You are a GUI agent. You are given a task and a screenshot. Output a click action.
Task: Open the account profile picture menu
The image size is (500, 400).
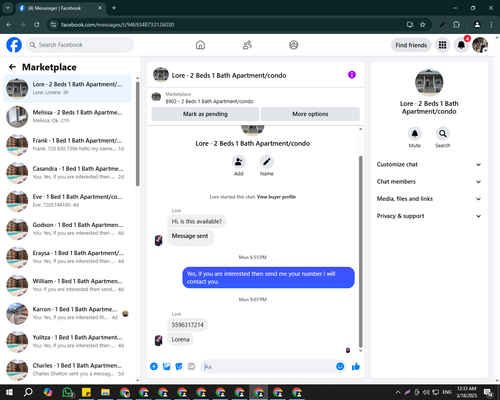tap(480, 45)
